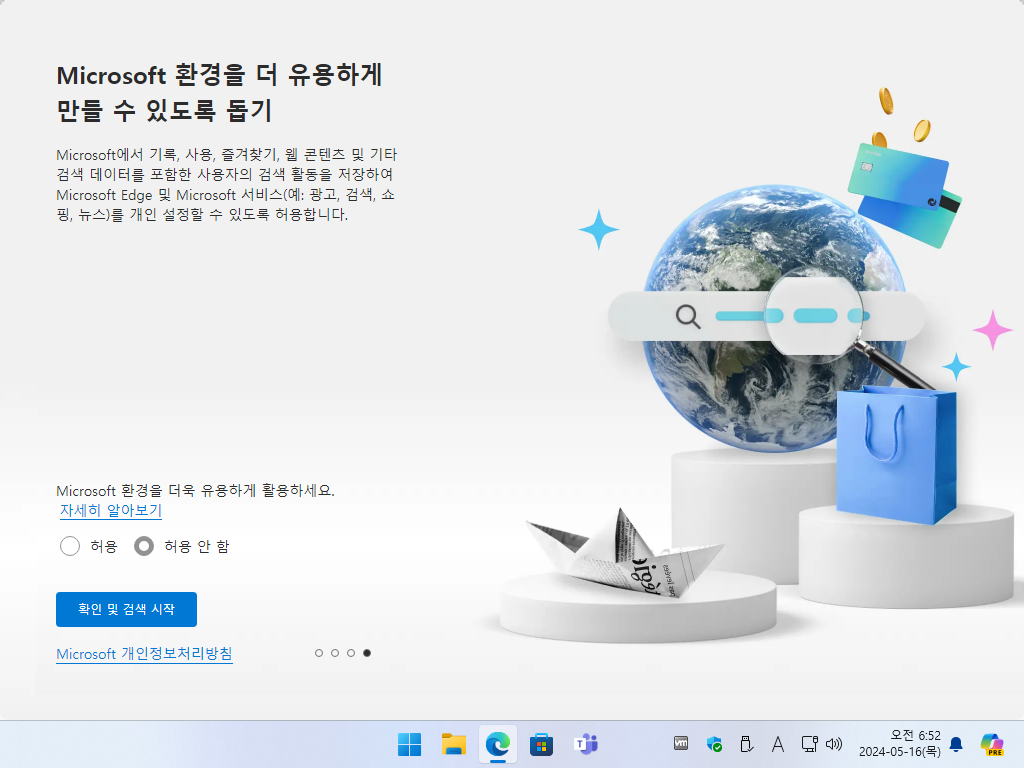Click the USB safely remove hardware icon
Screen dimensions: 1024x768
click(746, 744)
